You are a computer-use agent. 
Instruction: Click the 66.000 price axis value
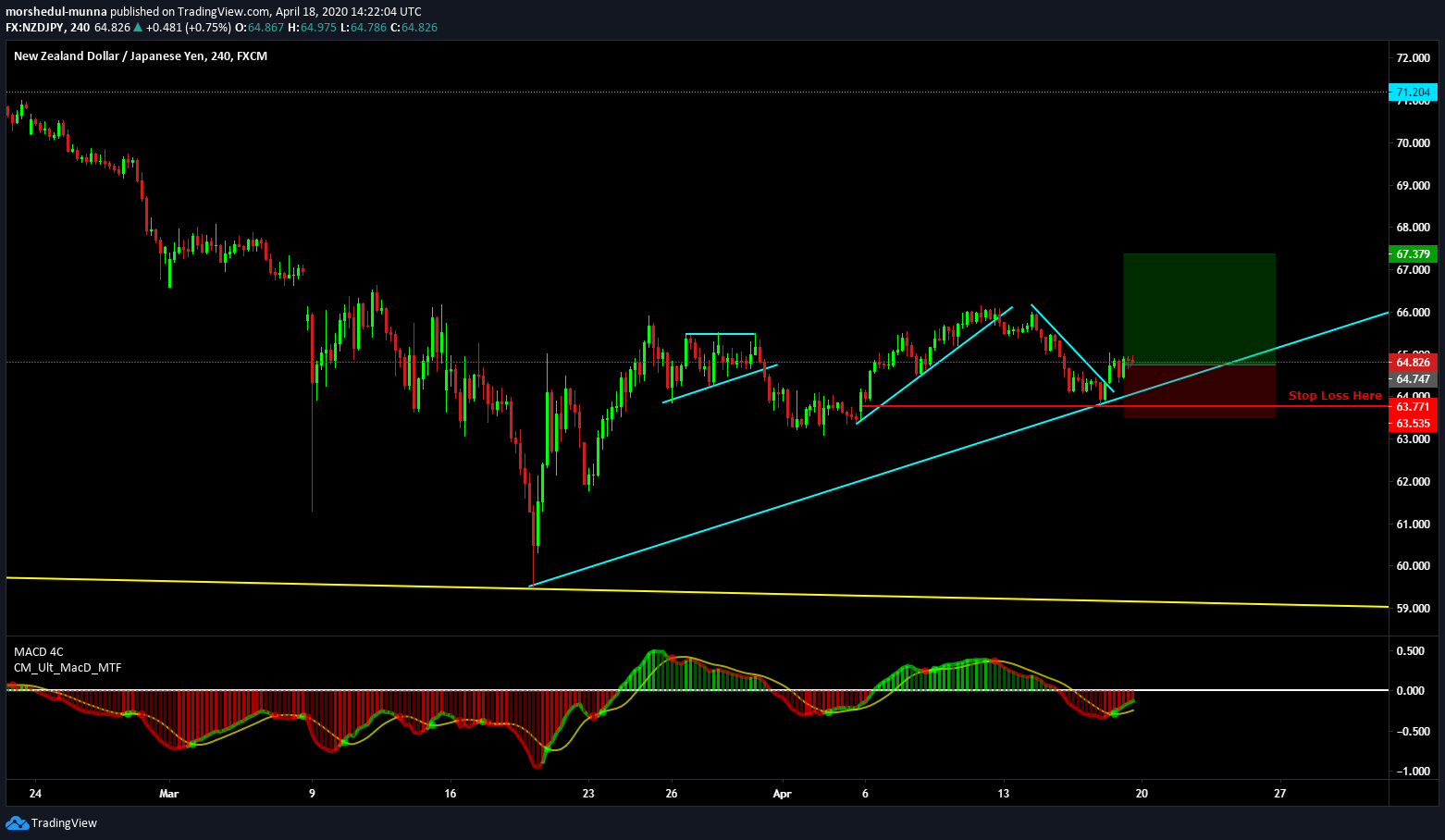point(1413,313)
